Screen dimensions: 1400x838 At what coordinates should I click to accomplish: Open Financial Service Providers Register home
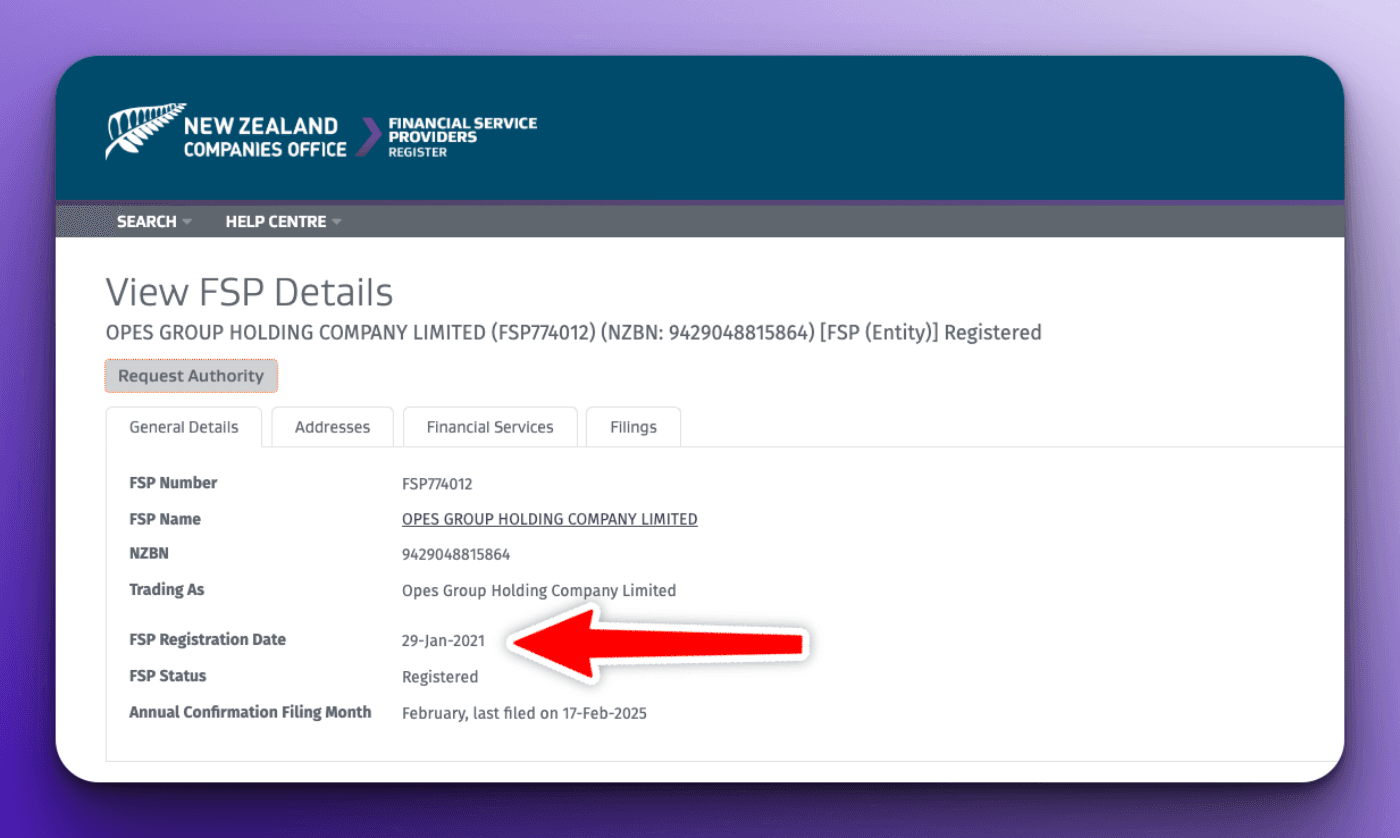coord(462,137)
